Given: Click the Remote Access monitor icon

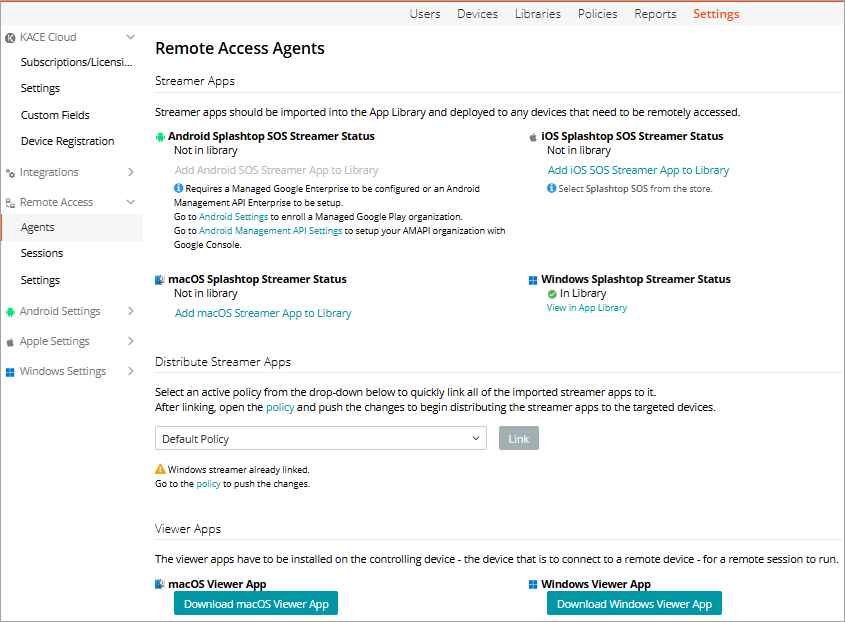Looking at the screenshot, I should 10,203.
